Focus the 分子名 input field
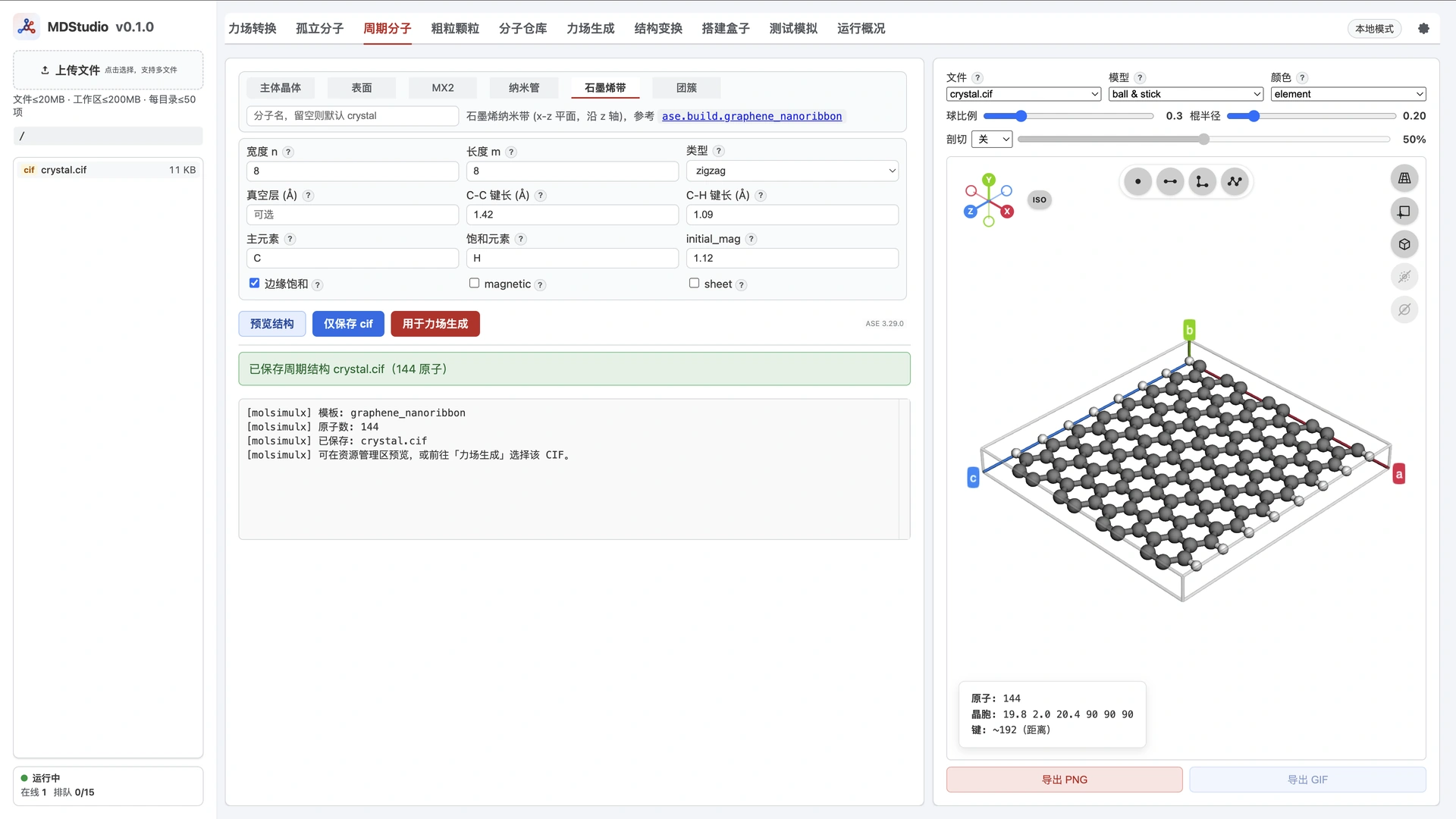Screen dimensions: 1456x819 tap(353, 116)
